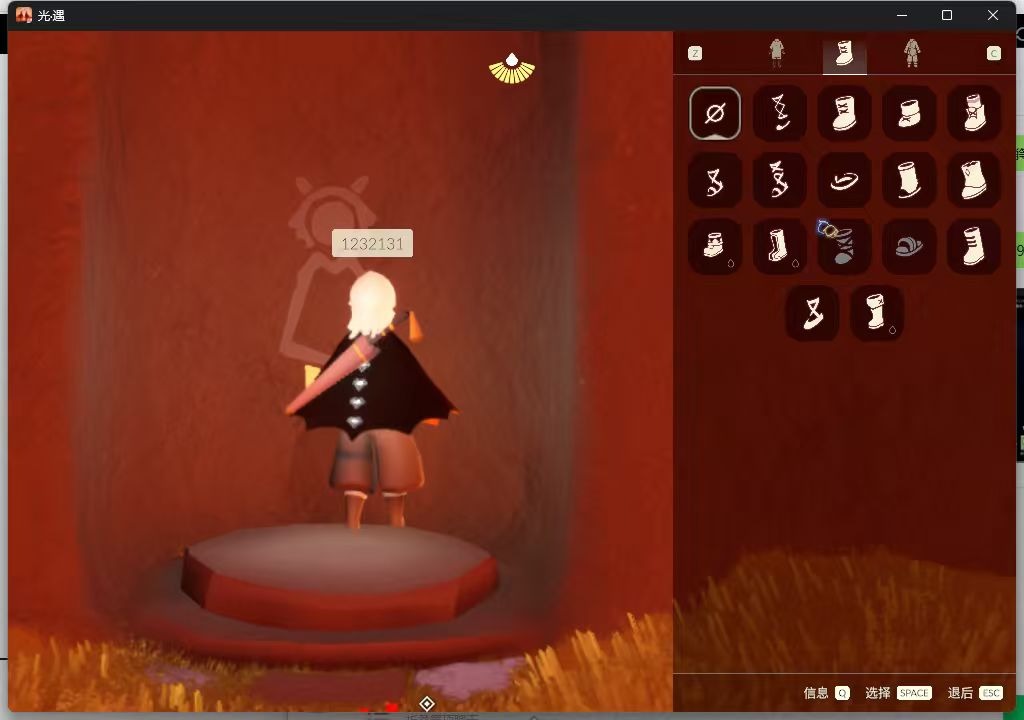This screenshot has height=720, width=1024.
Task: Select the short crown-trim boot with dye drop
Action: (714, 246)
